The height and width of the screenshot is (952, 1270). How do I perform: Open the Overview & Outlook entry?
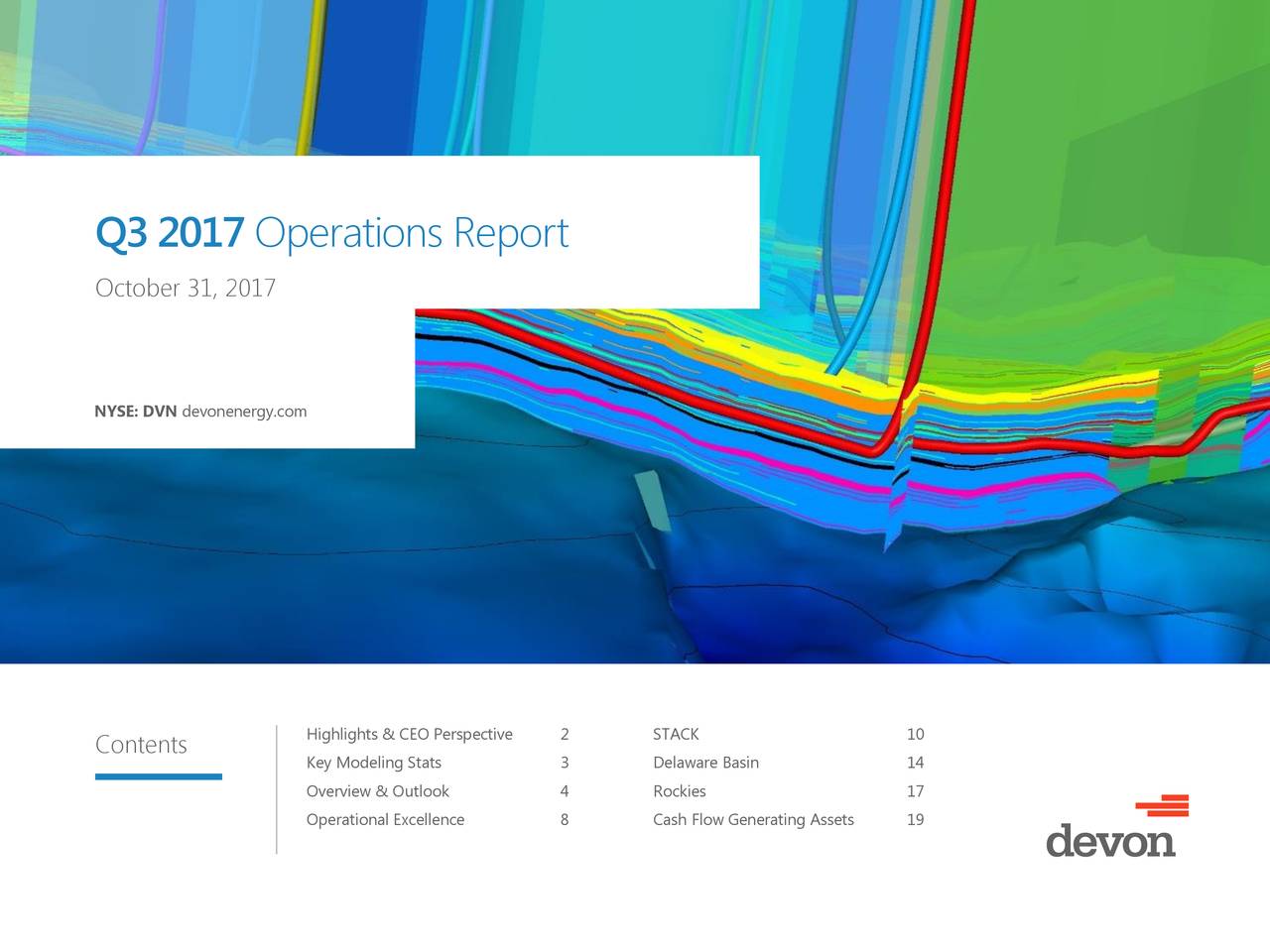(x=377, y=791)
